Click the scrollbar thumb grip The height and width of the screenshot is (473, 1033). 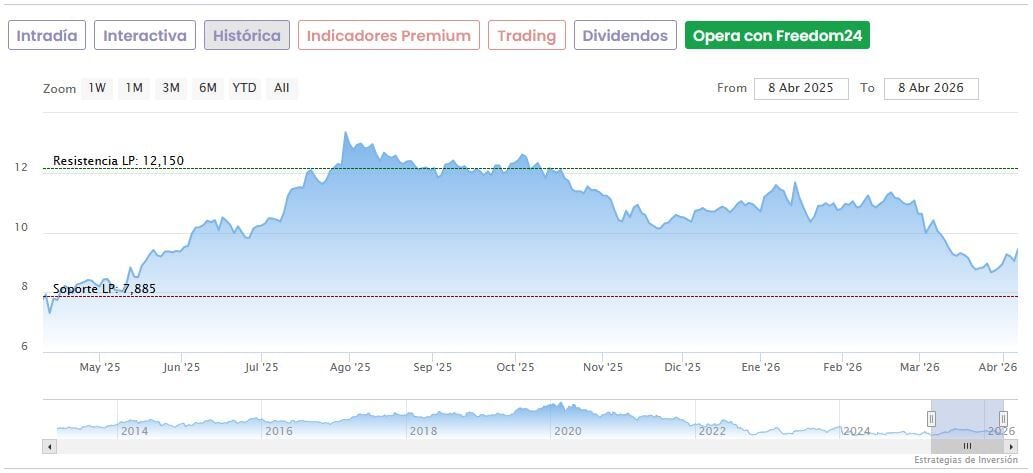(967, 446)
